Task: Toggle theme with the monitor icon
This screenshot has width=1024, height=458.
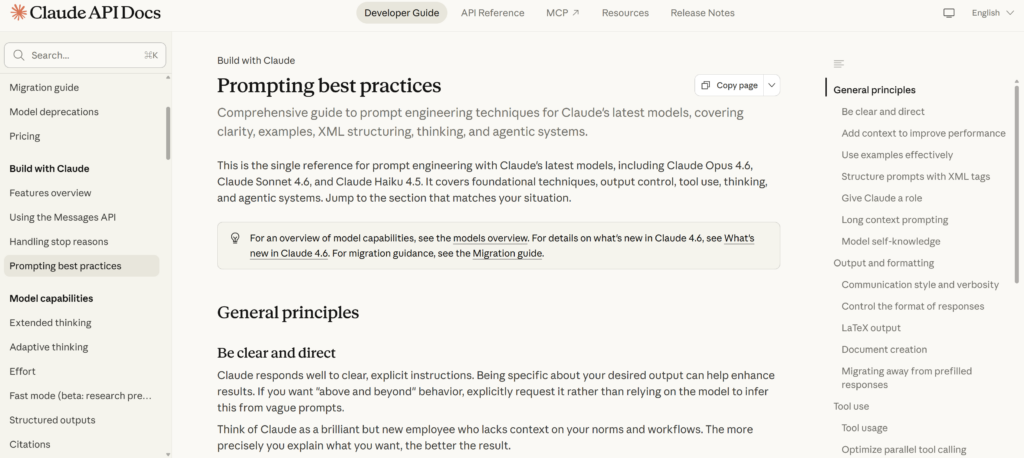Action: click(949, 13)
